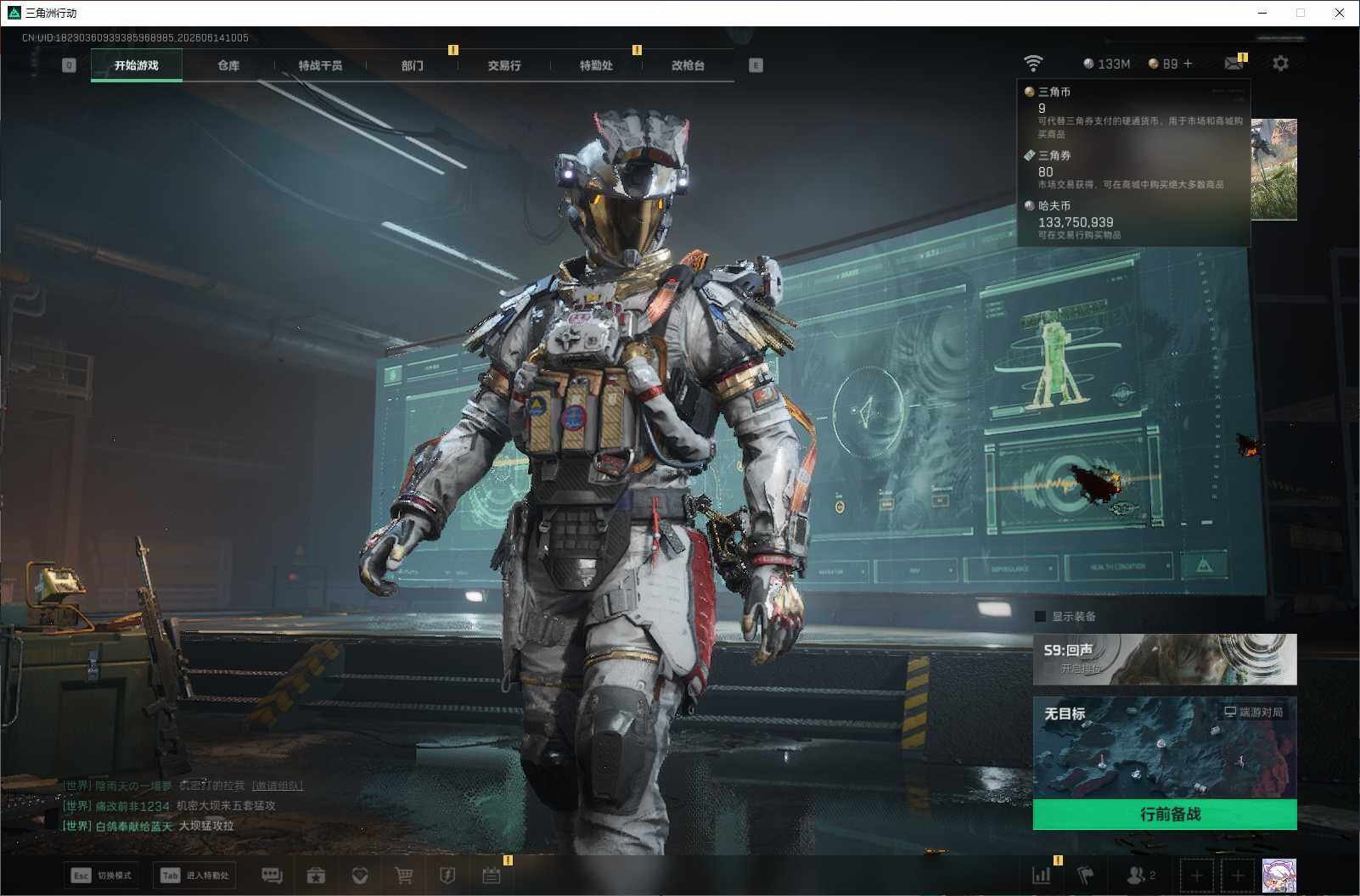Click the 三角洲行动 window title icon
The image size is (1360, 896).
[x=14, y=13]
